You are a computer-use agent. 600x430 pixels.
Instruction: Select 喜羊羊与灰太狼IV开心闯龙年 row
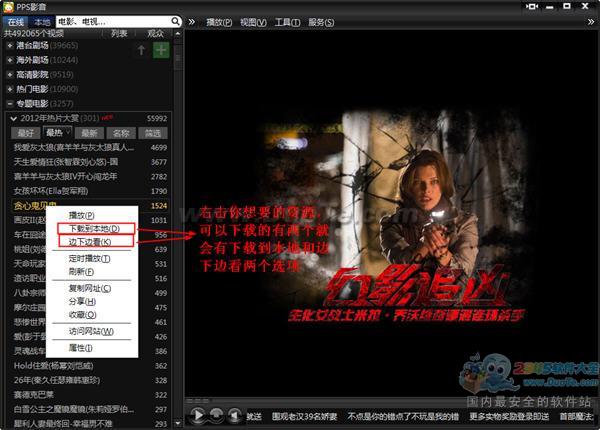(x=90, y=177)
